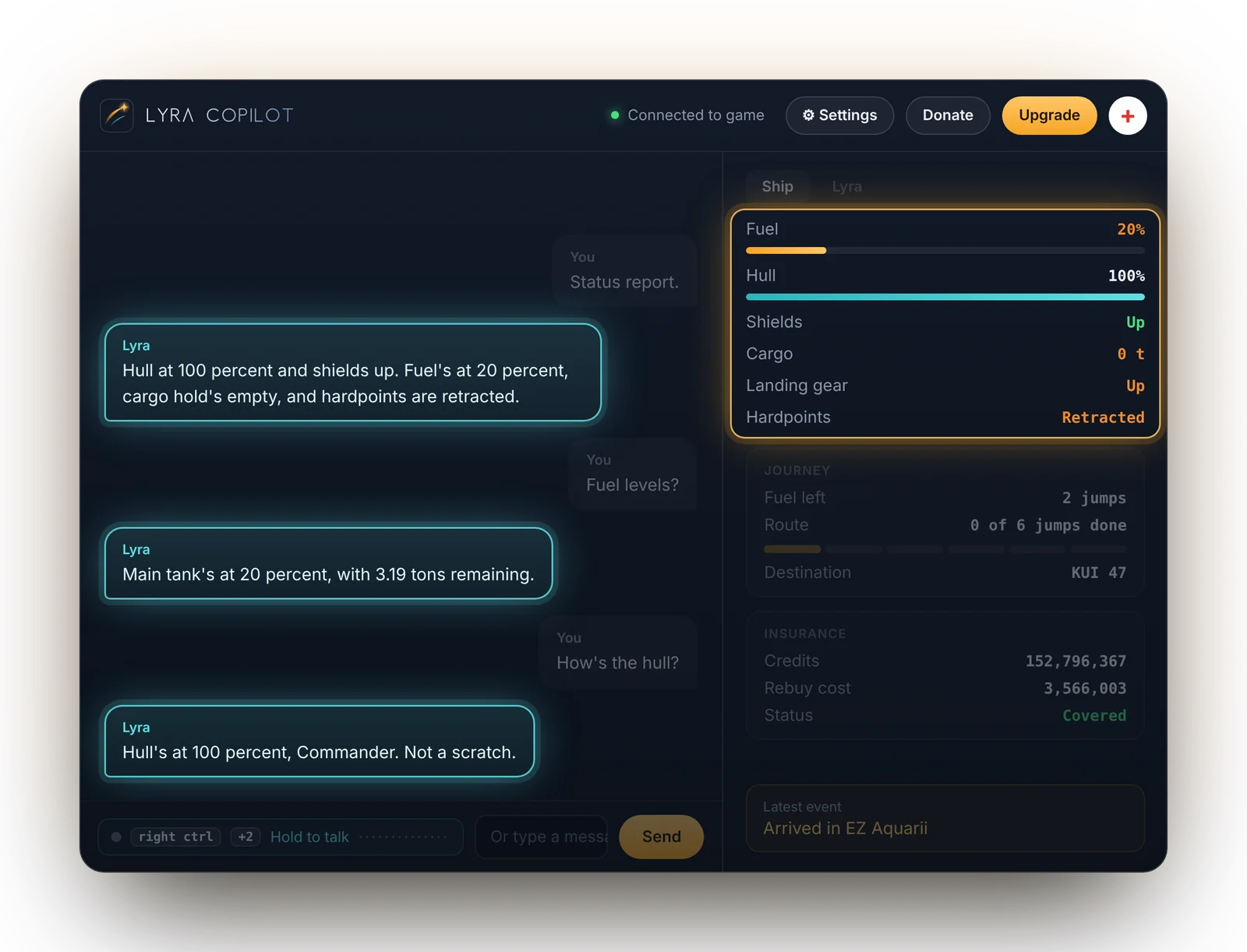The image size is (1247, 952).
Task: Switch to the Ship tab
Action: point(777,186)
